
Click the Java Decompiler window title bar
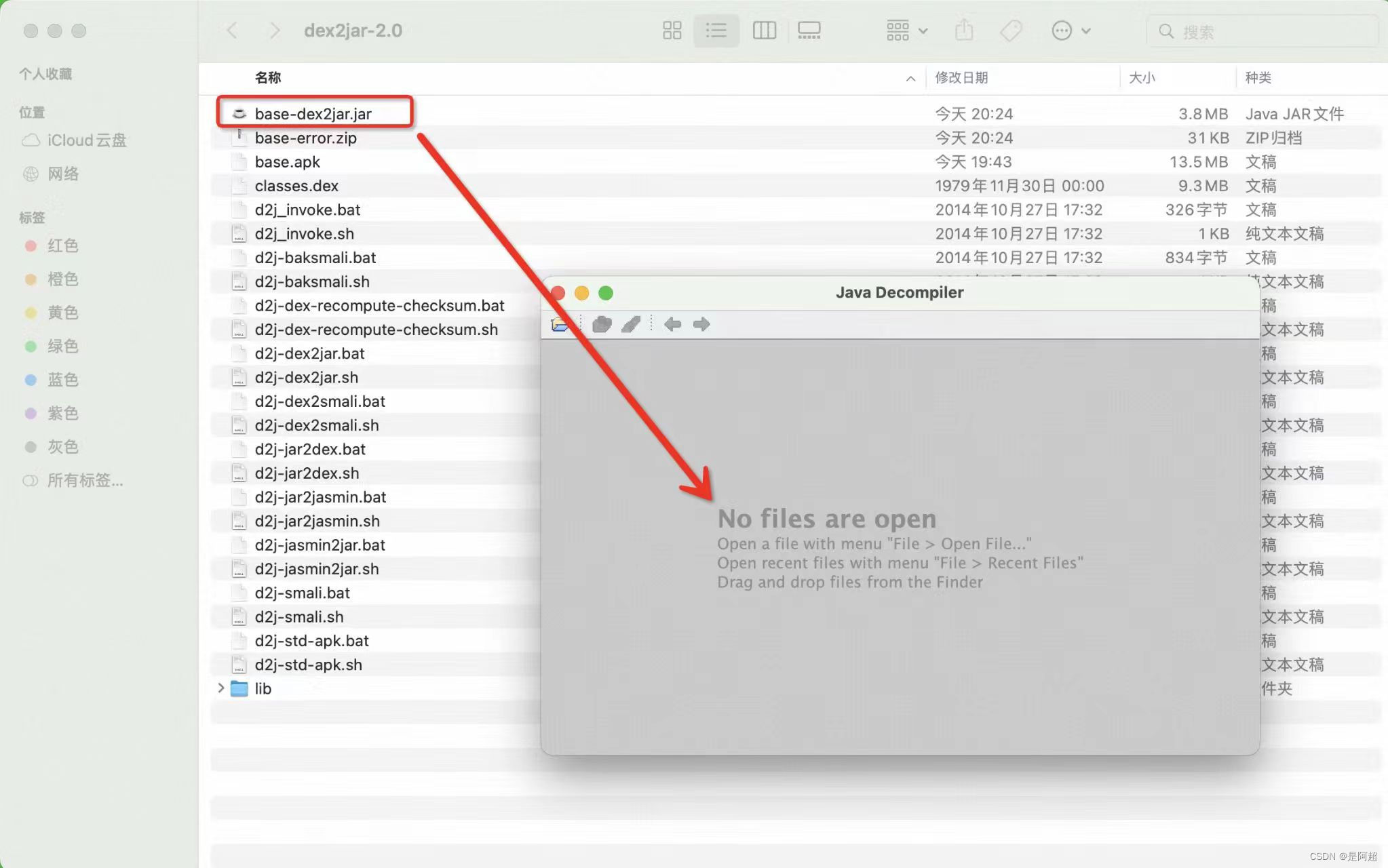tap(900, 292)
